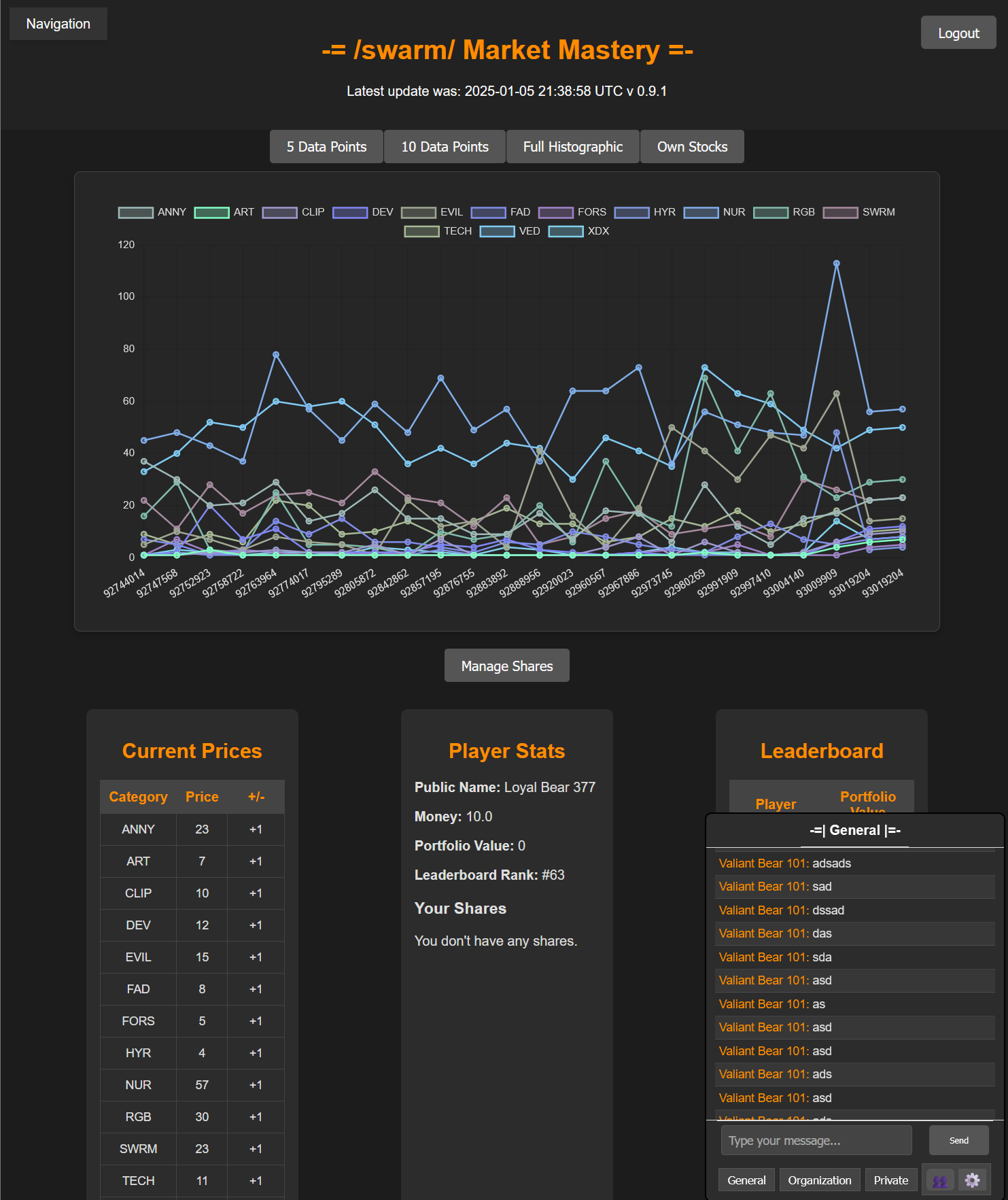Filter chart to Own Stocks

pyautogui.click(x=692, y=147)
